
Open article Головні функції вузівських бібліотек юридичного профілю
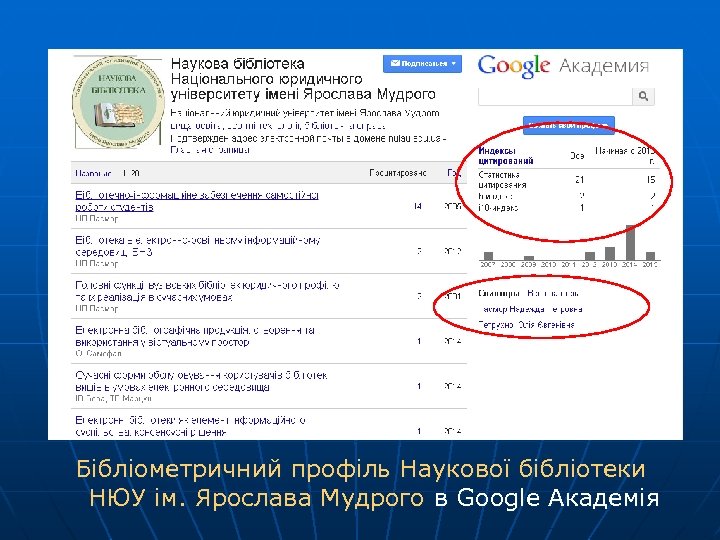(x=207, y=291)
